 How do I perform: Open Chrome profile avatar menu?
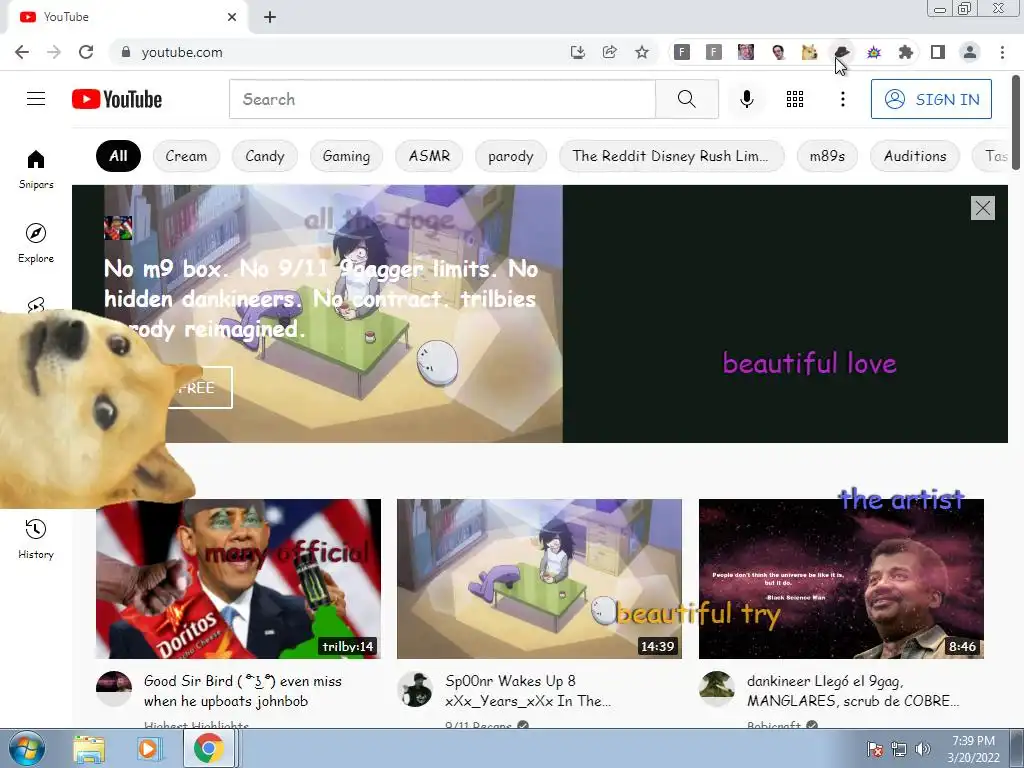click(x=970, y=52)
